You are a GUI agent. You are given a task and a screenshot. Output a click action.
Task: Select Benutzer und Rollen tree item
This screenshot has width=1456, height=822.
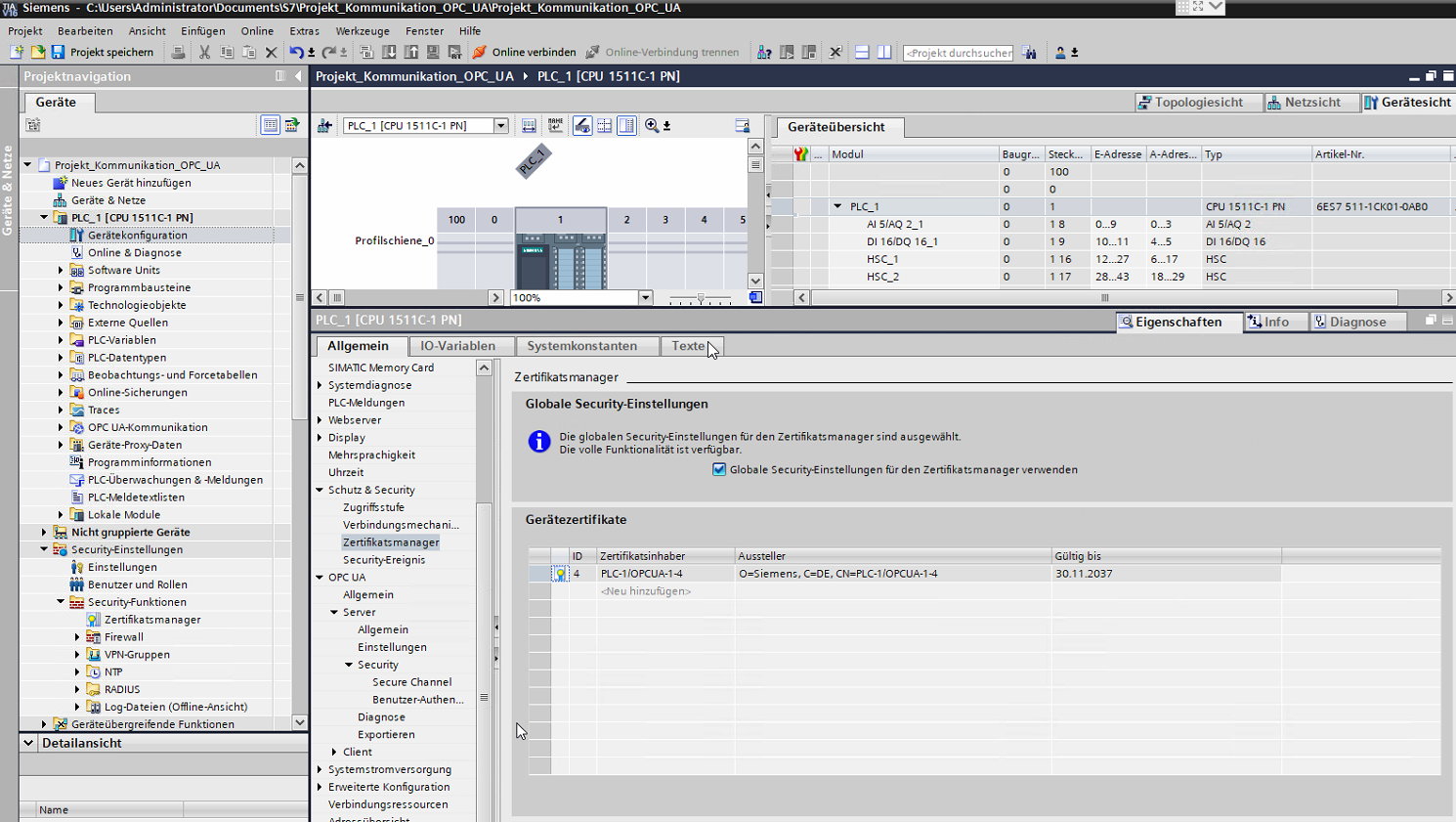[x=137, y=584]
